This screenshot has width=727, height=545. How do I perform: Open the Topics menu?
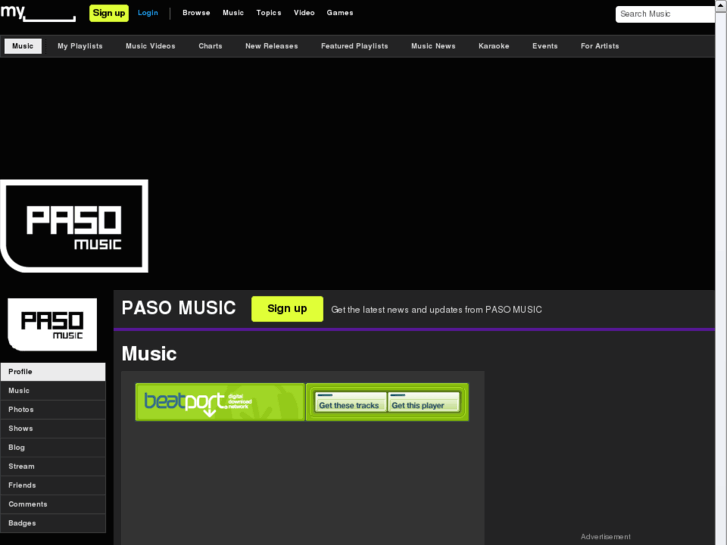tap(269, 13)
